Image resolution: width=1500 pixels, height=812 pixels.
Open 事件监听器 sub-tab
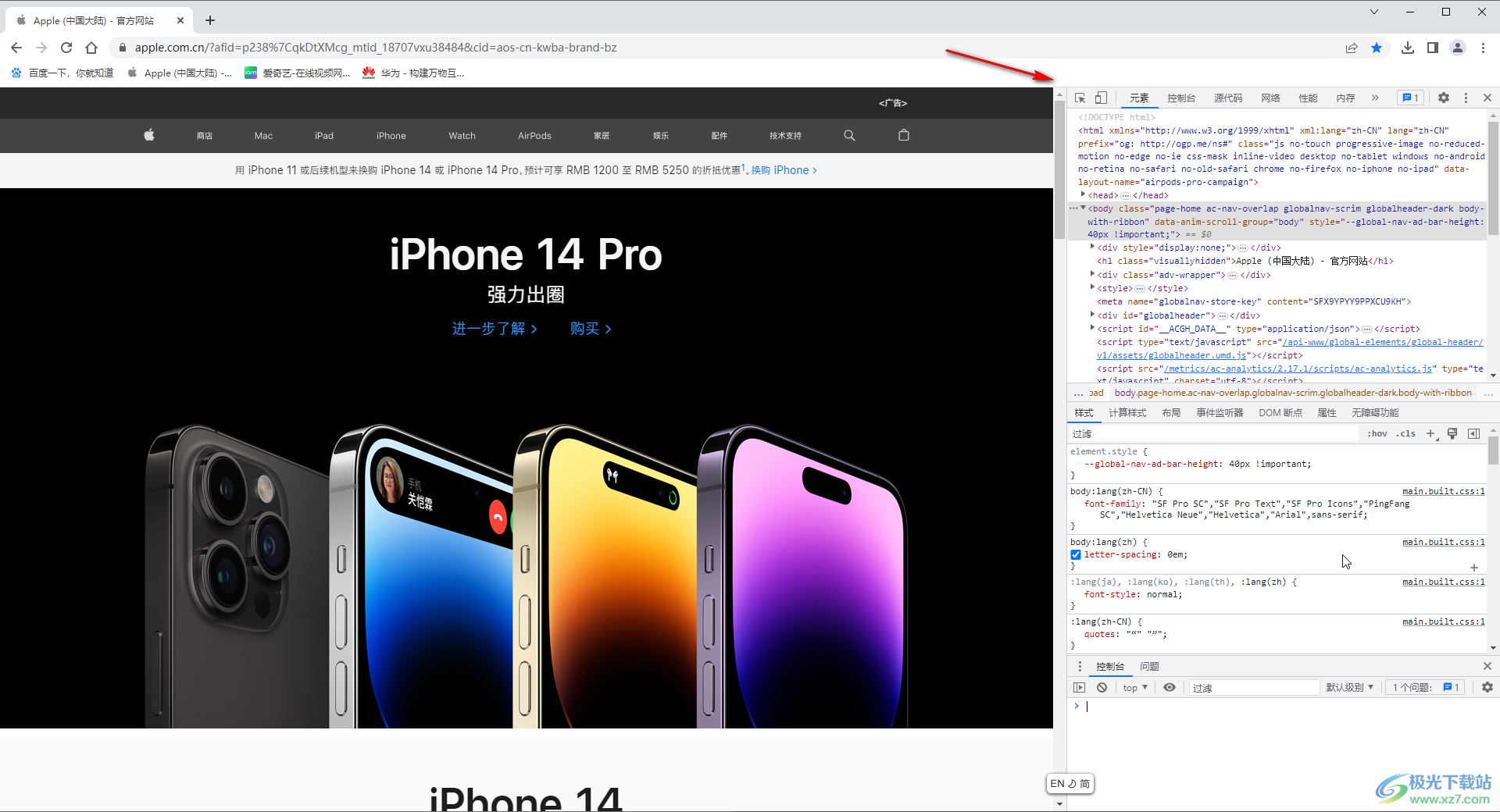(x=1220, y=413)
